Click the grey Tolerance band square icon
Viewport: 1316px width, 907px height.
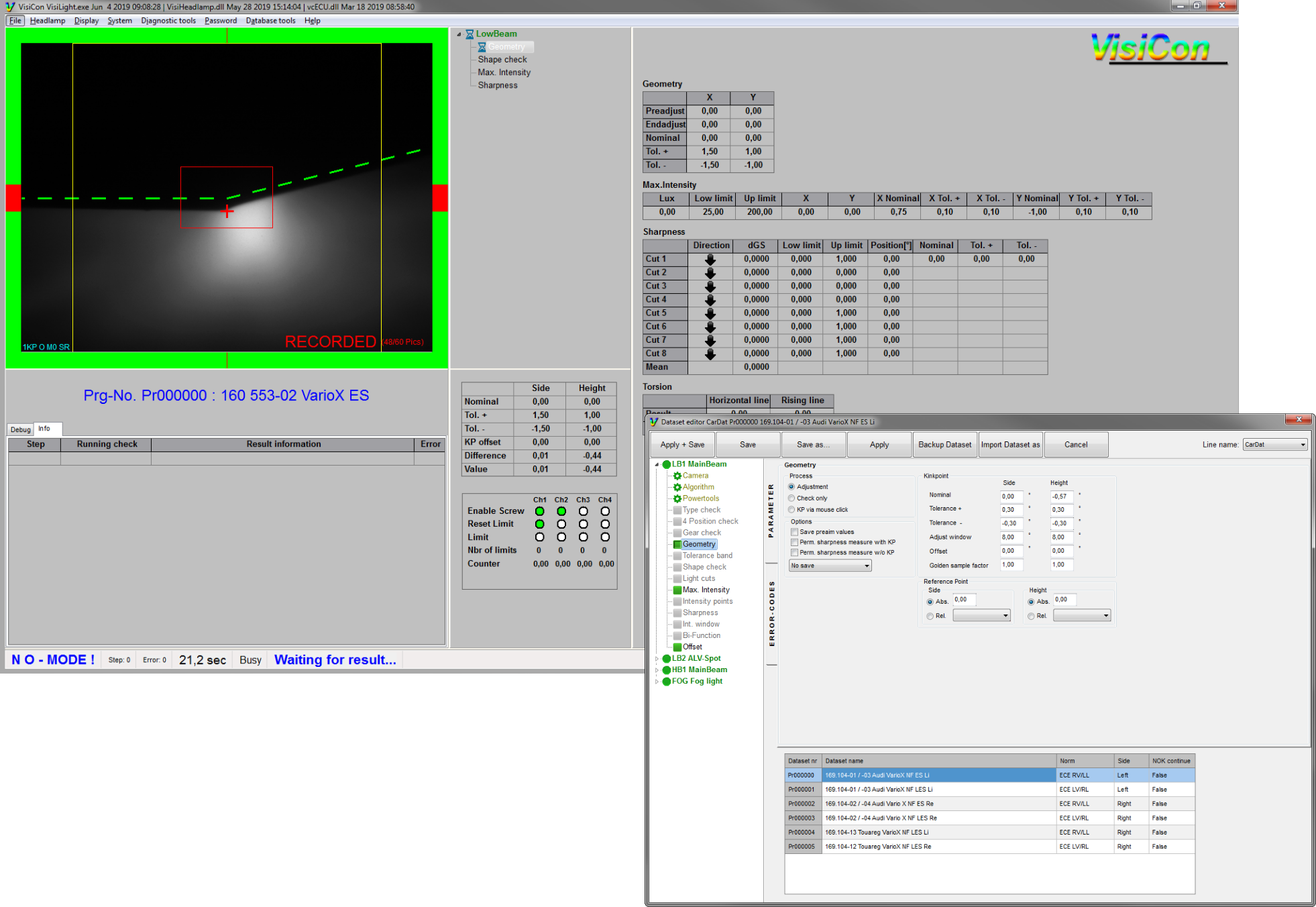coord(677,555)
